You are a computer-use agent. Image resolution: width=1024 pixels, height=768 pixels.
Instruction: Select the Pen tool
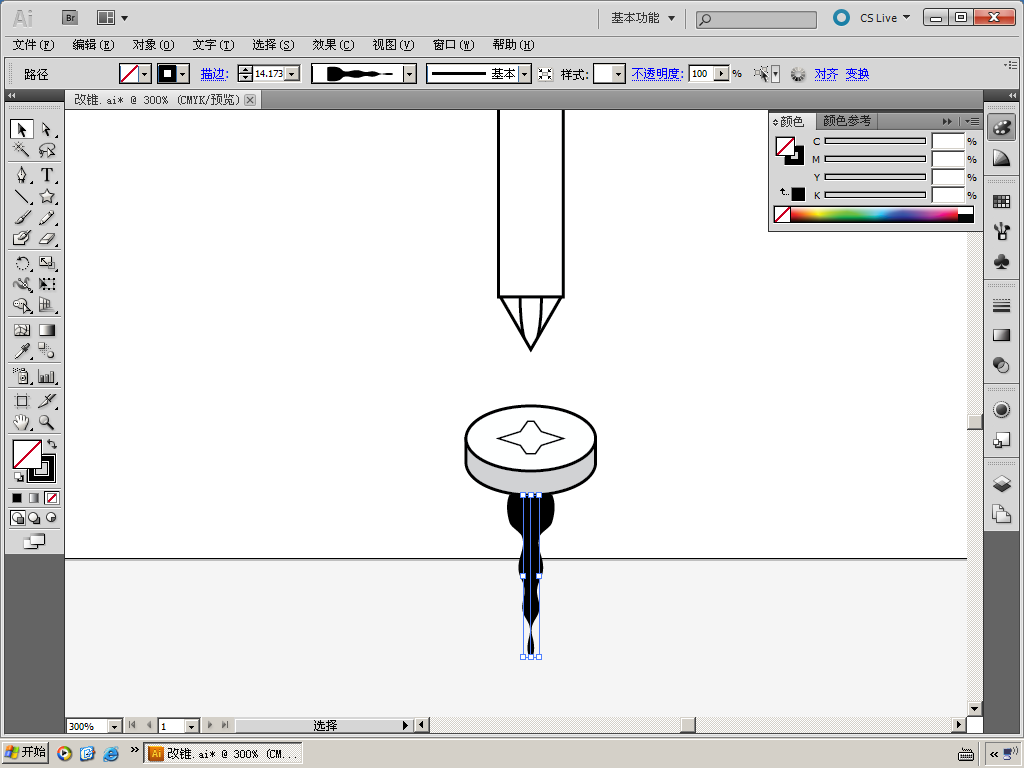pyautogui.click(x=21, y=174)
